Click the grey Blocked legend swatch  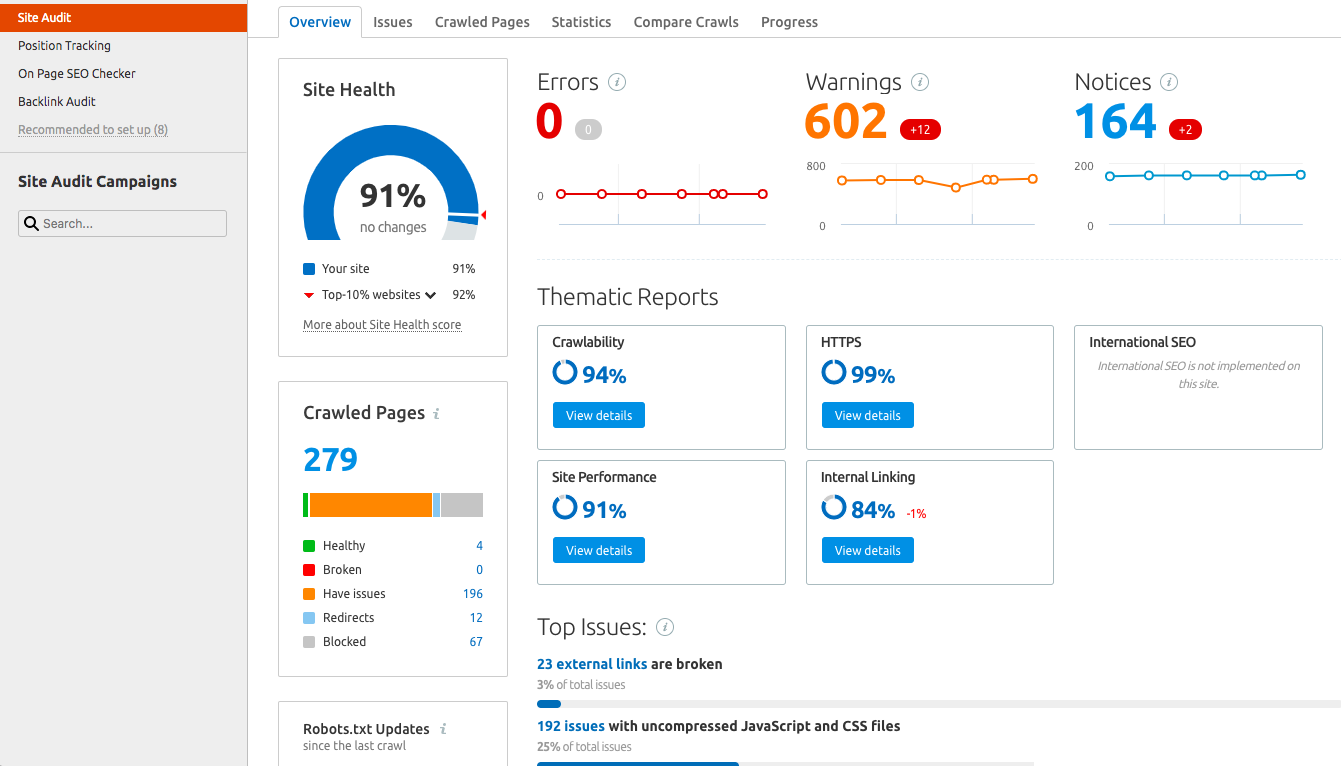[309, 642]
